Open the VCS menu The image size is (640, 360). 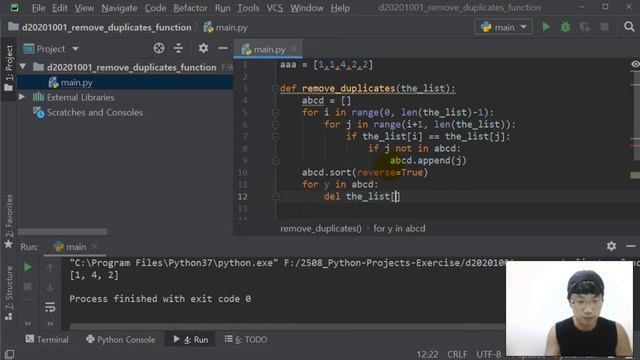(x=275, y=8)
